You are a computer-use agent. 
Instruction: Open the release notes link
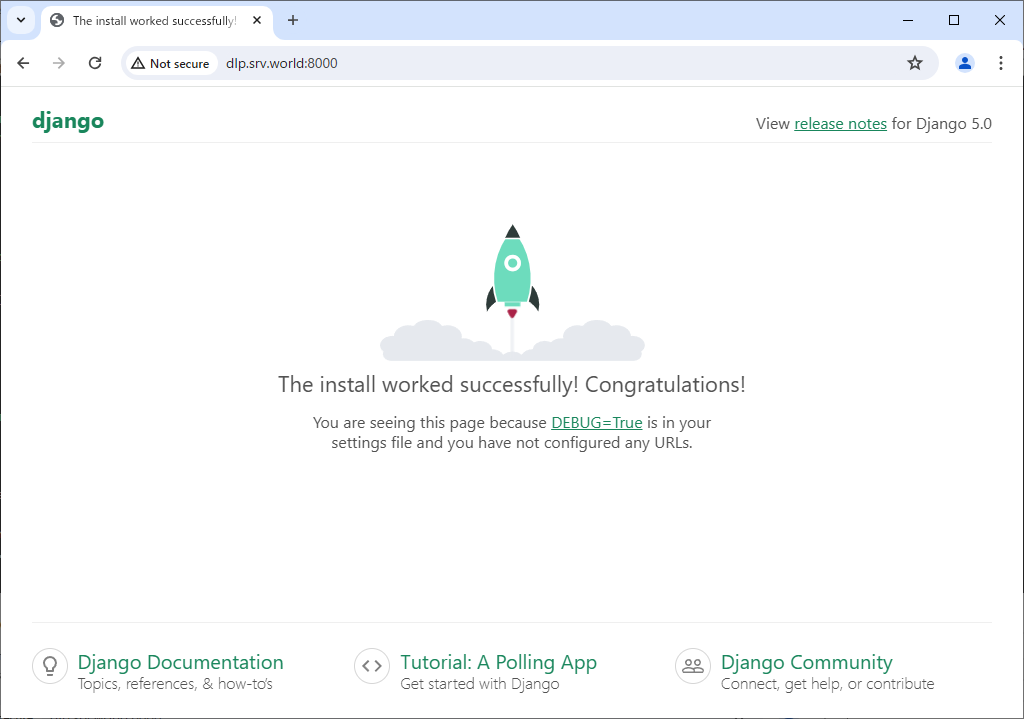(840, 124)
